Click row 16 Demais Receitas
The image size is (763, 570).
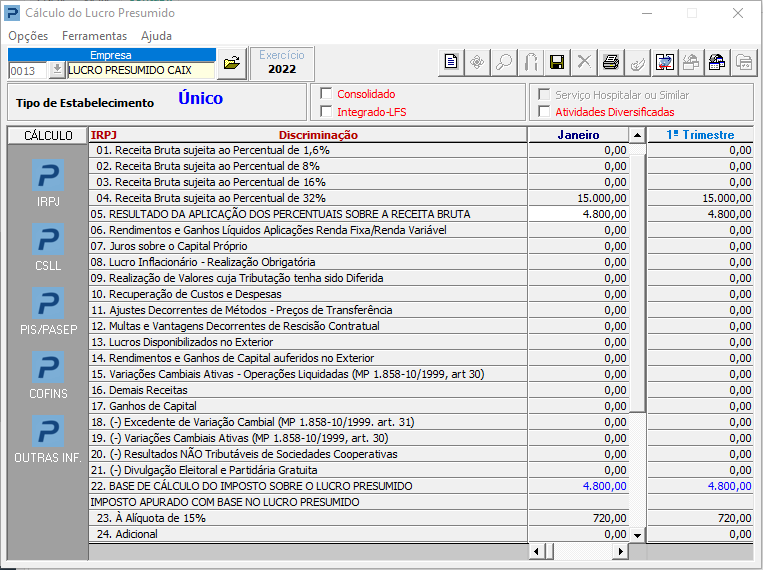(308, 390)
